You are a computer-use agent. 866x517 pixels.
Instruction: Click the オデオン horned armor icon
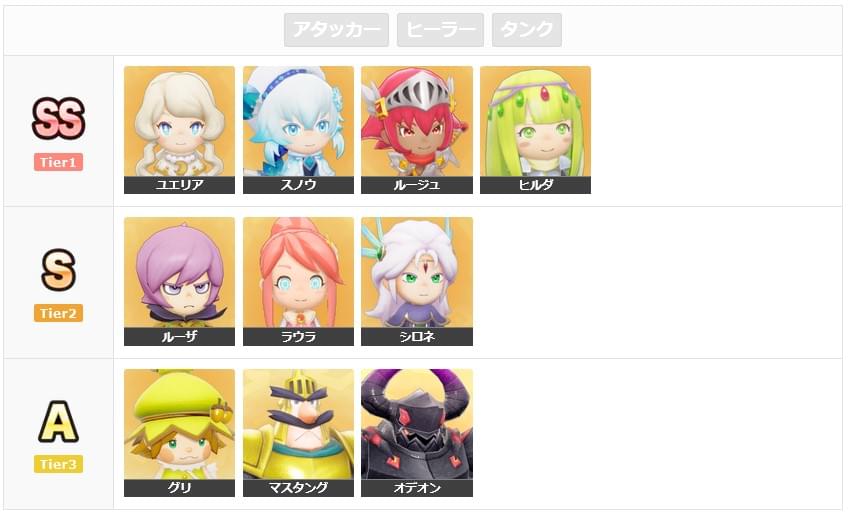click(x=417, y=433)
